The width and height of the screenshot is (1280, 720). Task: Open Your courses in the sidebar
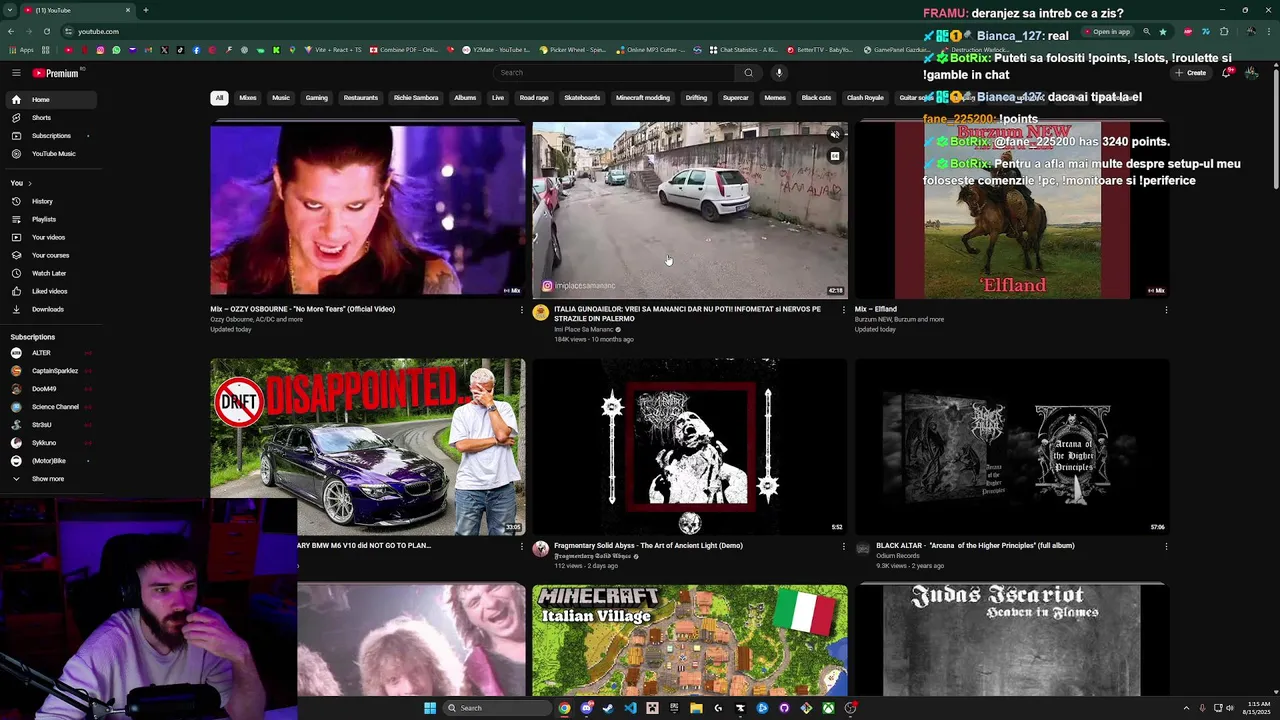click(48, 255)
